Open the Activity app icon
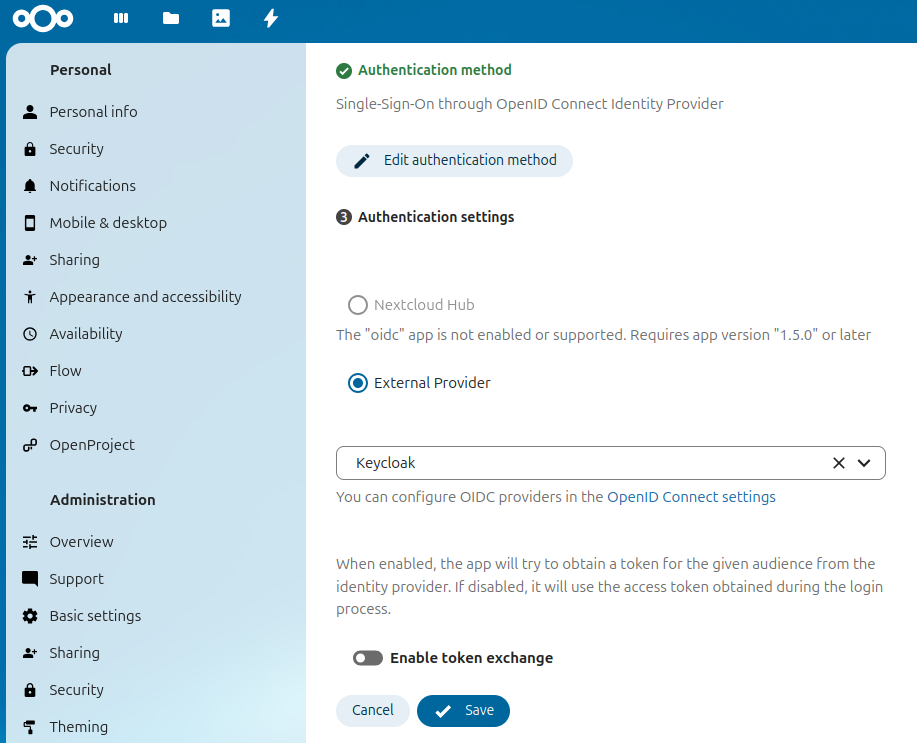The height and width of the screenshot is (743, 917). (x=270, y=18)
